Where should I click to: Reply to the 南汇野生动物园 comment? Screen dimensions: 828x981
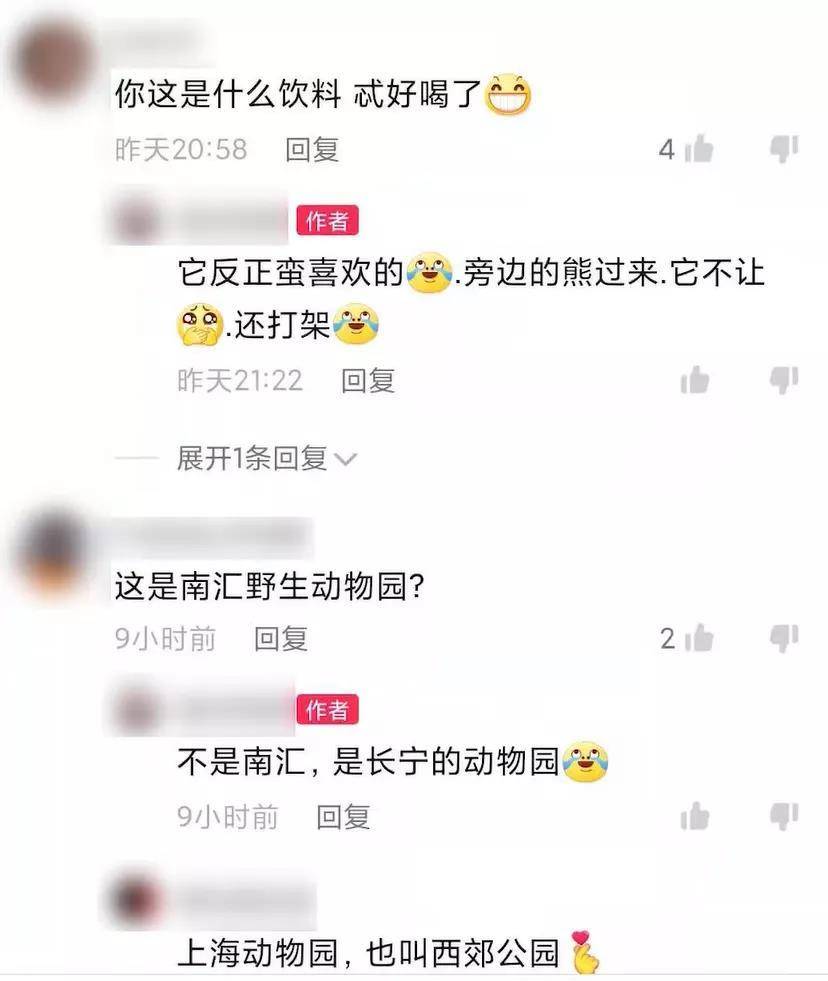[x=280, y=639]
